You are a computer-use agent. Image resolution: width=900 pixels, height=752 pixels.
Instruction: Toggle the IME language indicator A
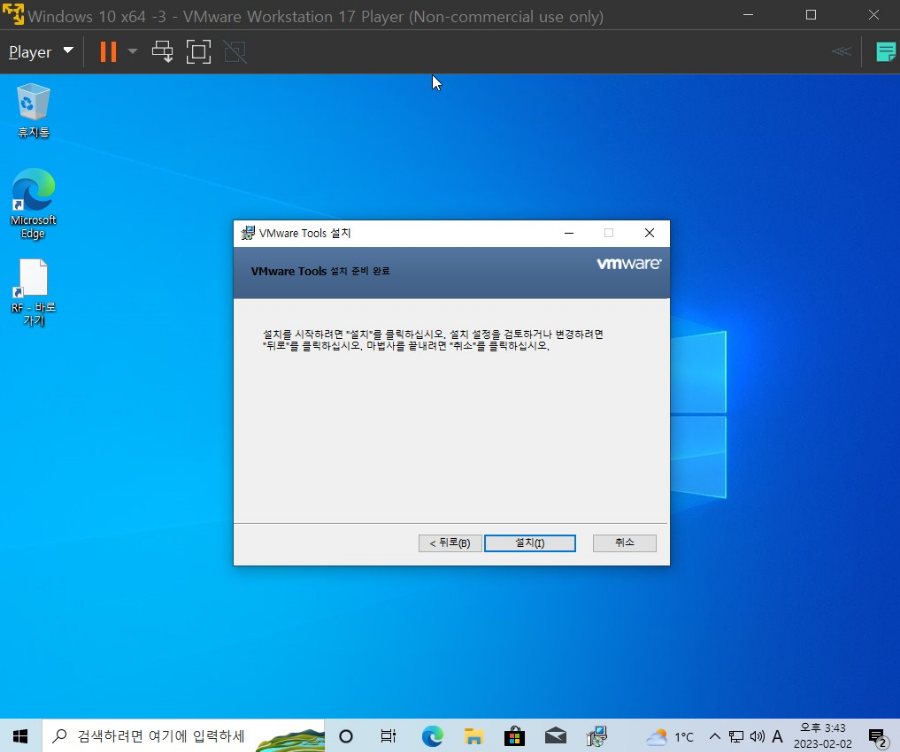777,736
